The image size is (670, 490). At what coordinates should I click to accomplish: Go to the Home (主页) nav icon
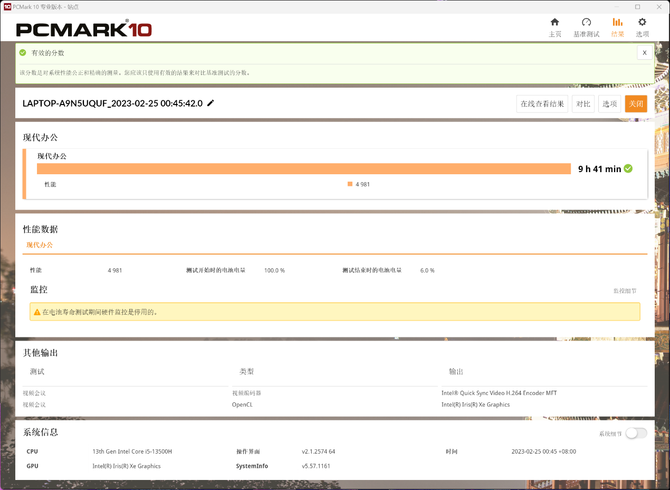[555, 22]
